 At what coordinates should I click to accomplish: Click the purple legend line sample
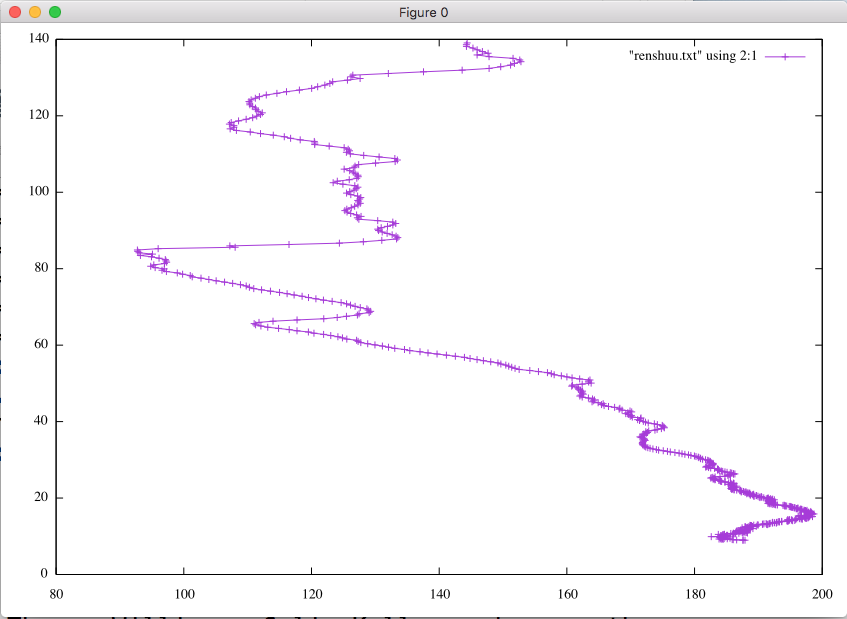click(785, 56)
